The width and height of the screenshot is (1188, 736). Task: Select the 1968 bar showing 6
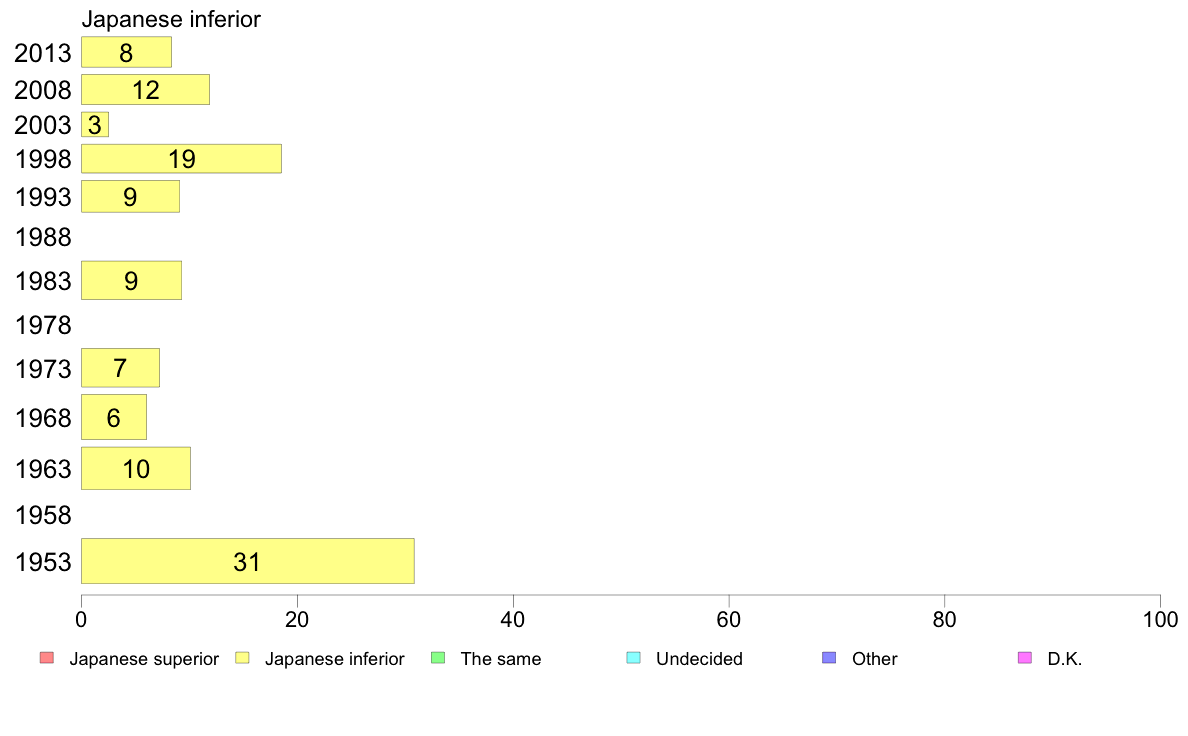click(x=114, y=417)
